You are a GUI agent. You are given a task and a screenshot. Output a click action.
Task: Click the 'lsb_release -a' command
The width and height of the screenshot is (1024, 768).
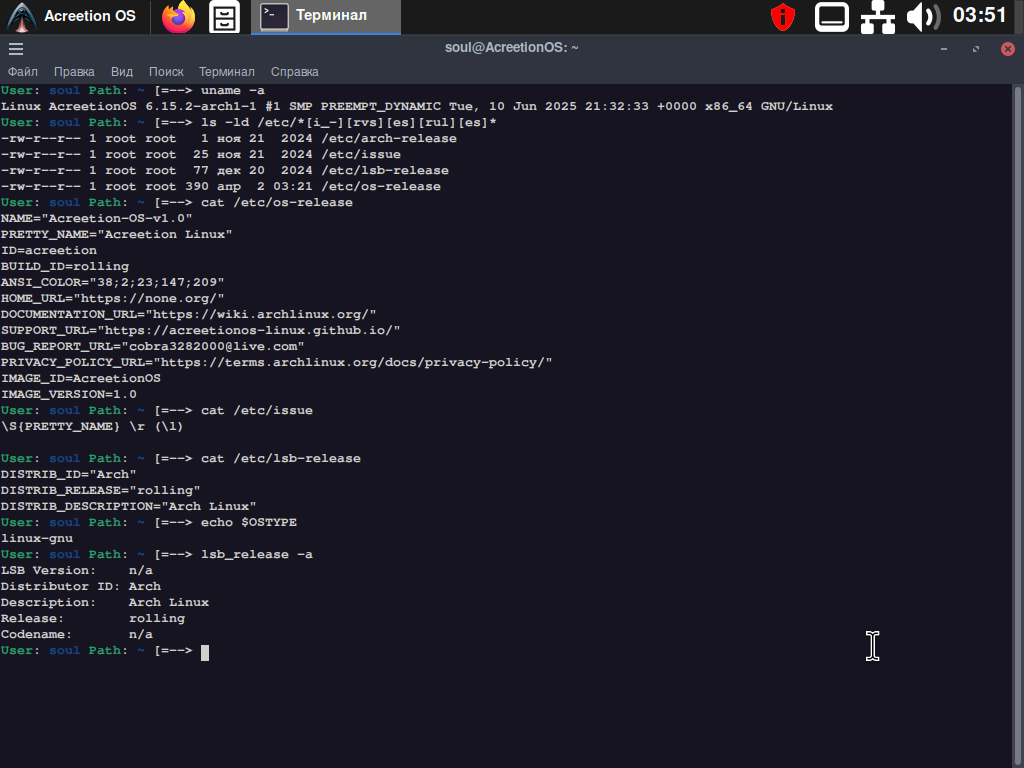pos(257,554)
